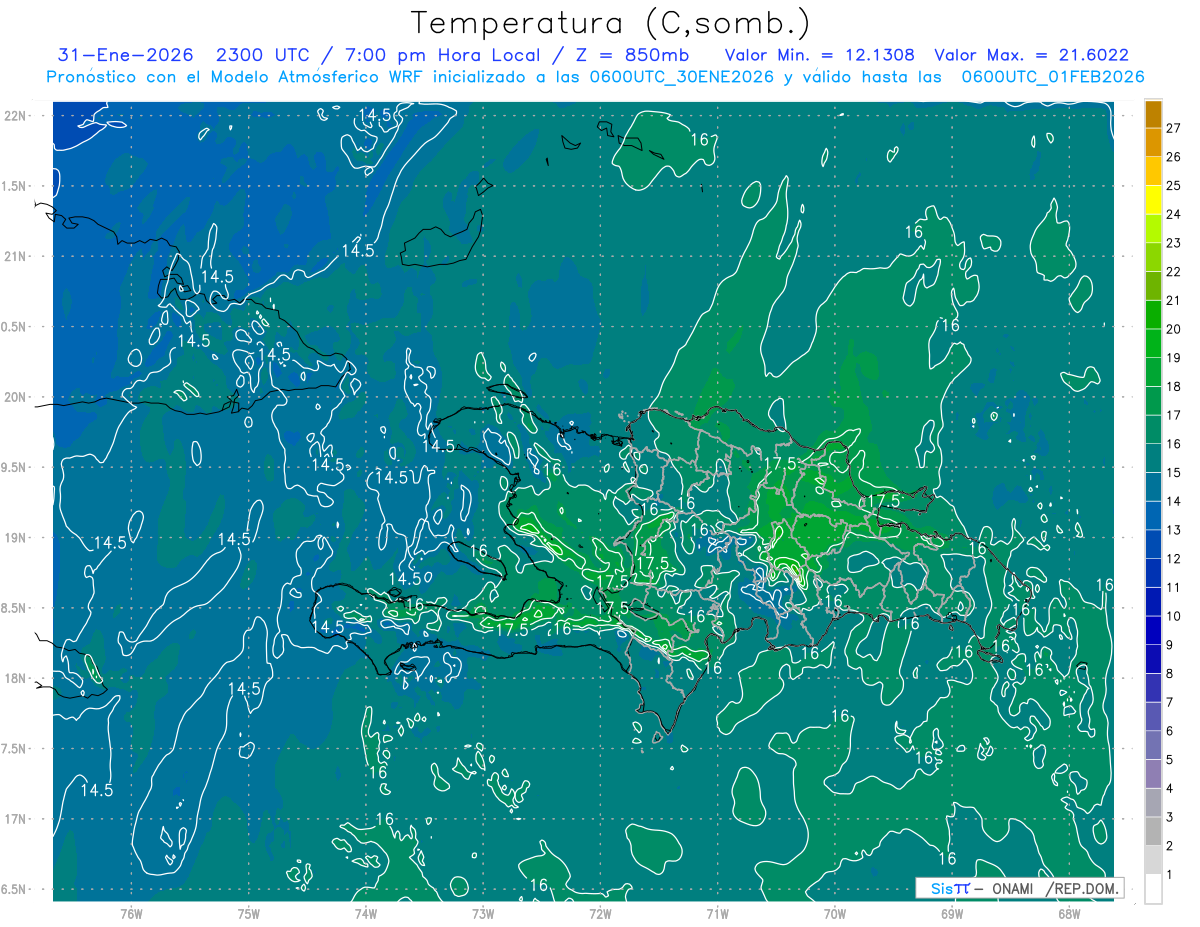The height and width of the screenshot is (927, 1200).
Task: Click the color scale label 27
Action: coord(1174,128)
